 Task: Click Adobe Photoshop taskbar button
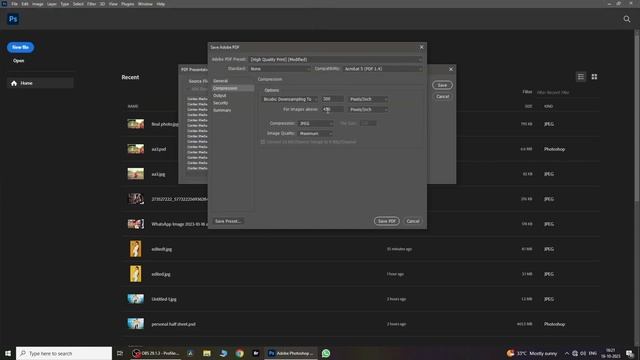point(291,353)
